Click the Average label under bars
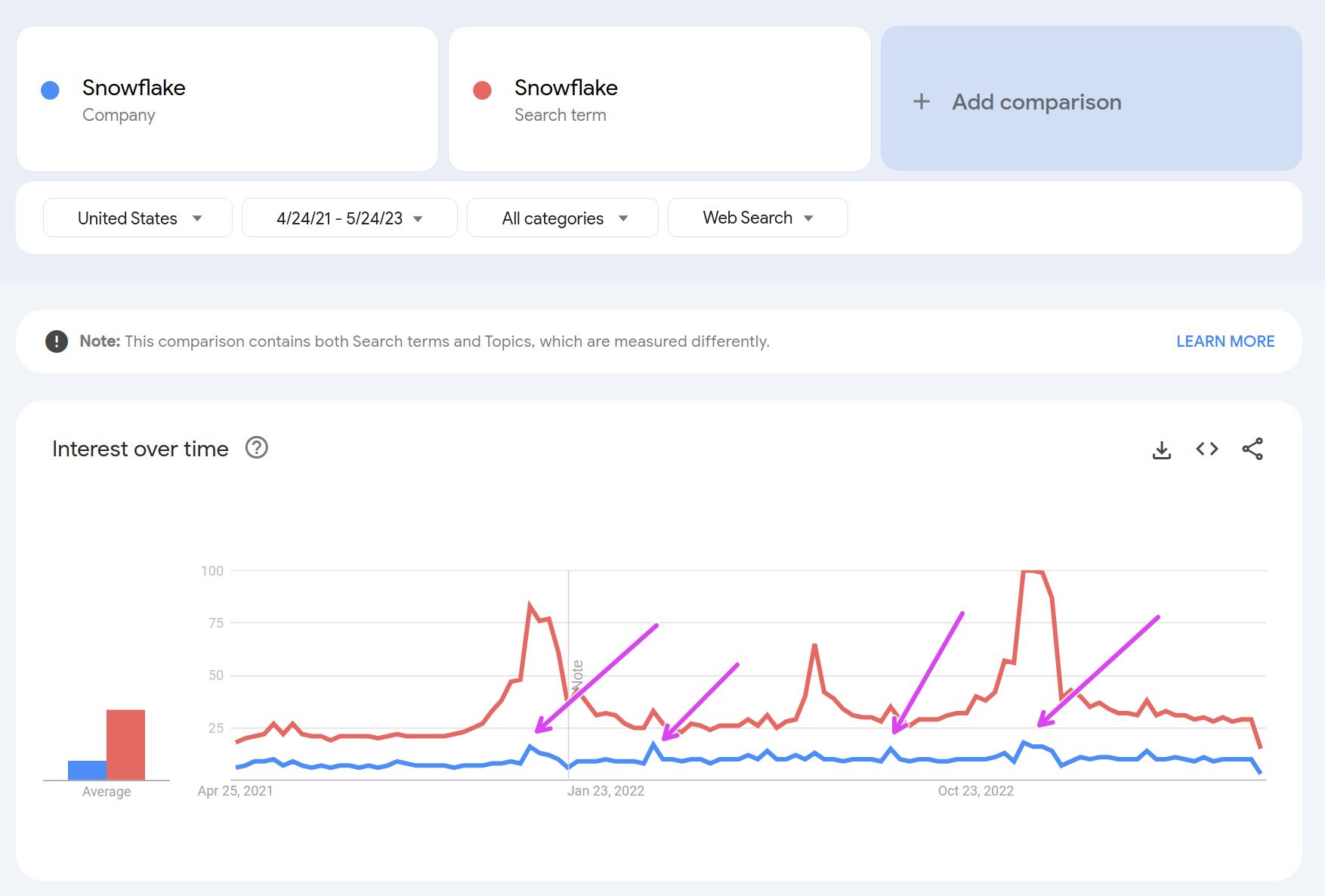 pos(107,792)
